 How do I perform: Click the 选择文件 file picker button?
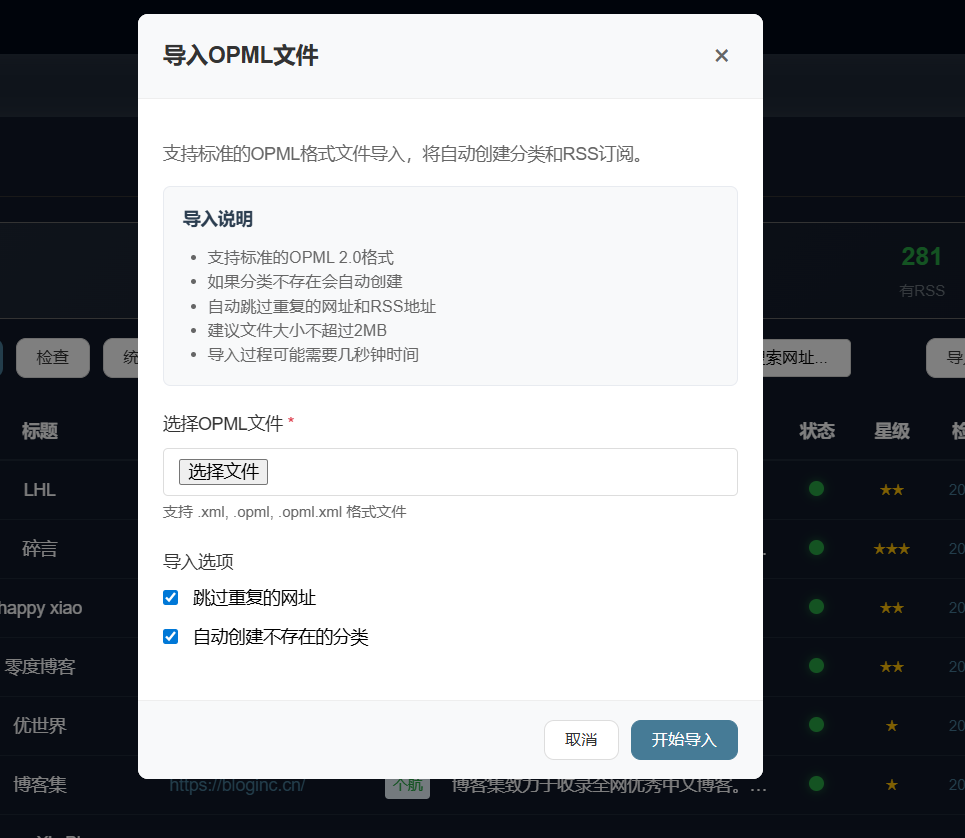(223, 471)
